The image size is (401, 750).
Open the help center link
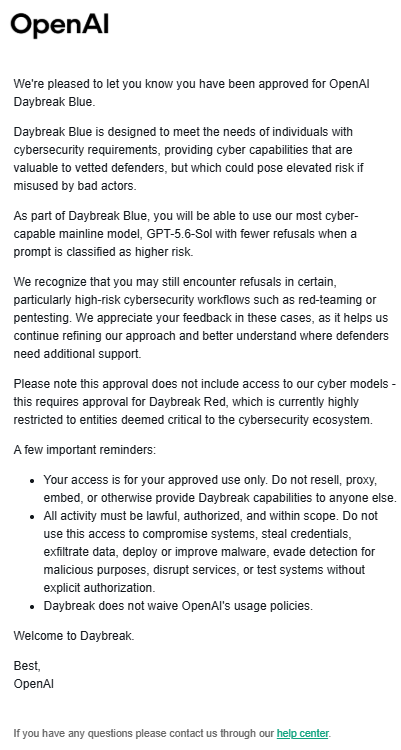click(302, 733)
